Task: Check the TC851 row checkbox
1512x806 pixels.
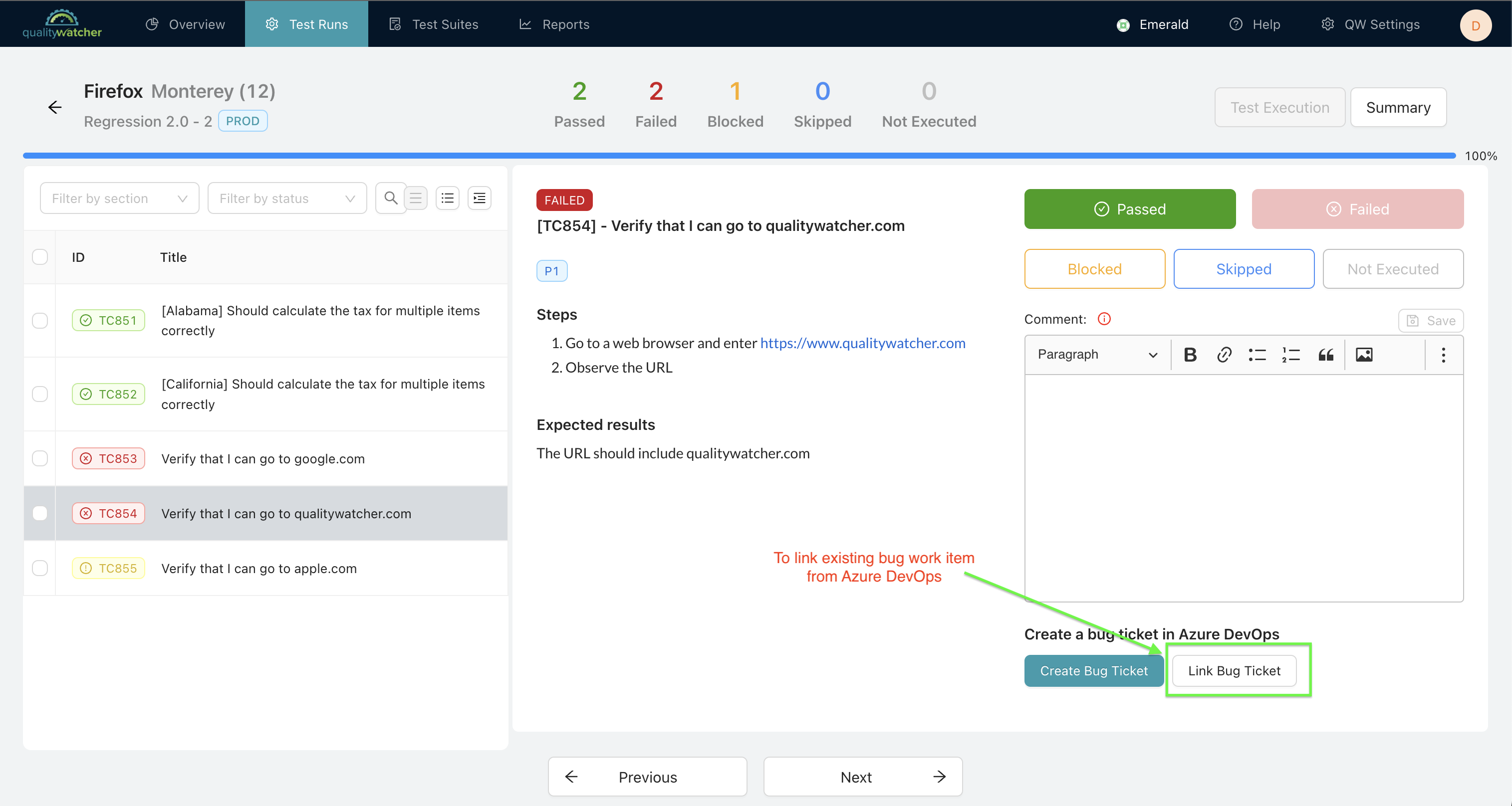Action: (40, 320)
